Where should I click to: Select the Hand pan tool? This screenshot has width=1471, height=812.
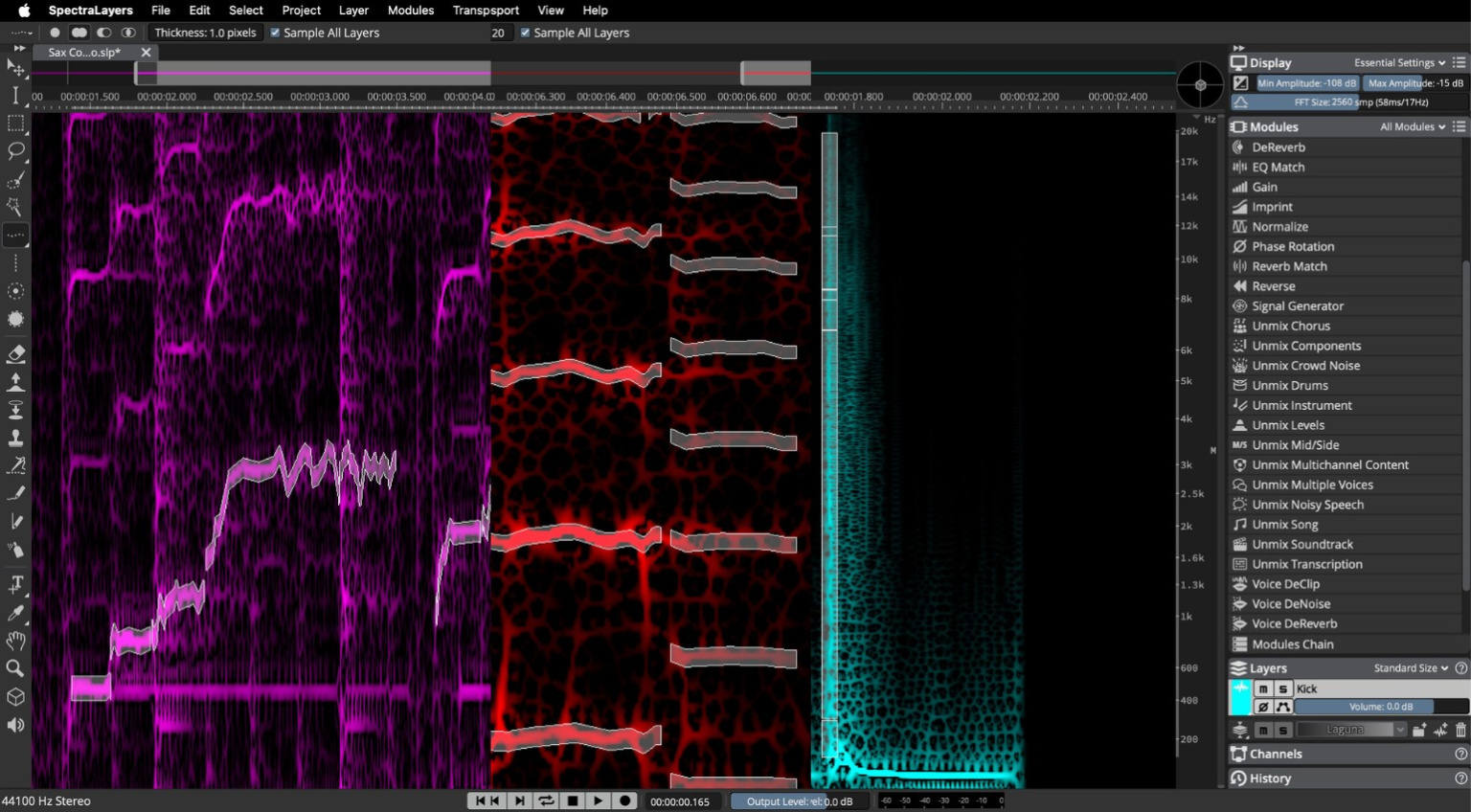coord(15,641)
